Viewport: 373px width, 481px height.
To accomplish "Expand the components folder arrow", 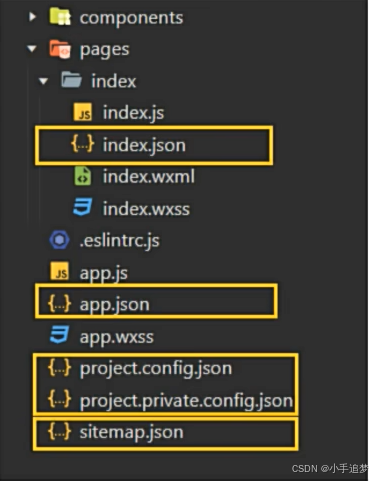I will (32, 16).
